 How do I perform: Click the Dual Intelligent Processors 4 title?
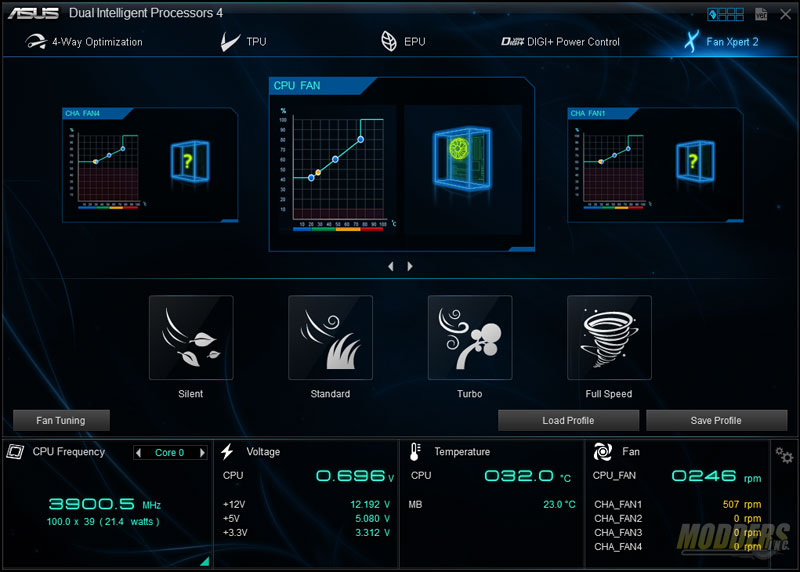point(146,13)
